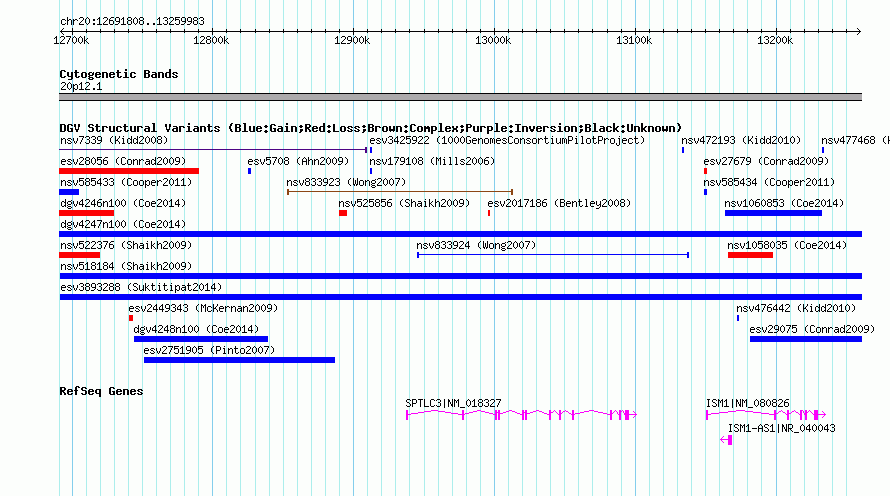The height and width of the screenshot is (496, 890).
Task: Click nsv1058035 (Coe2014) label
Action: (787, 246)
